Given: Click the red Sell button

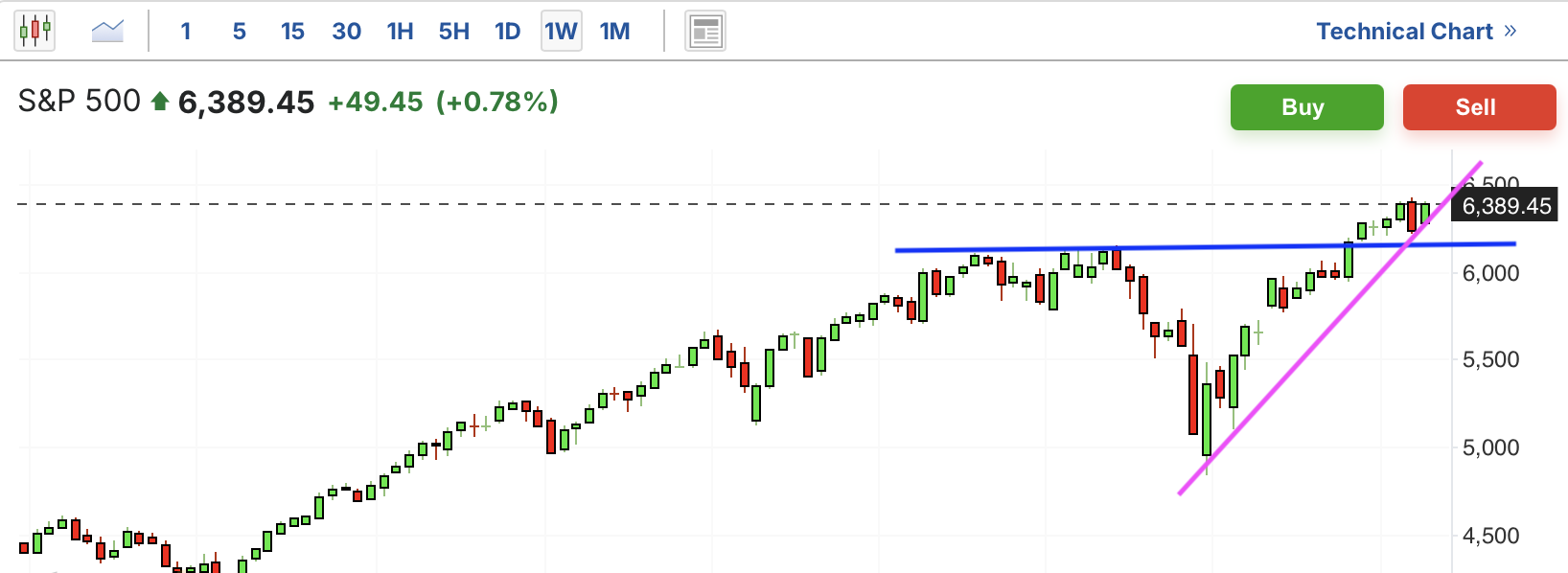Looking at the screenshot, I should pyautogui.click(x=1480, y=107).
